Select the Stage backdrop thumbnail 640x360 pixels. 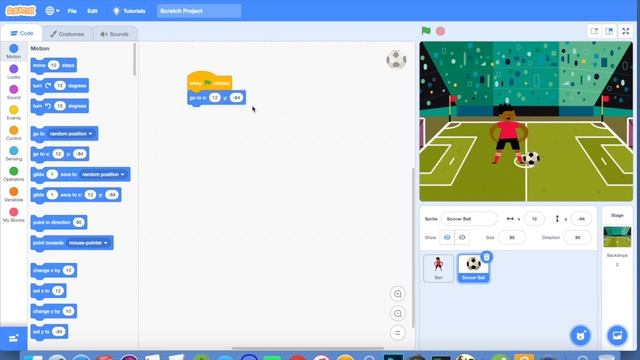point(617,237)
